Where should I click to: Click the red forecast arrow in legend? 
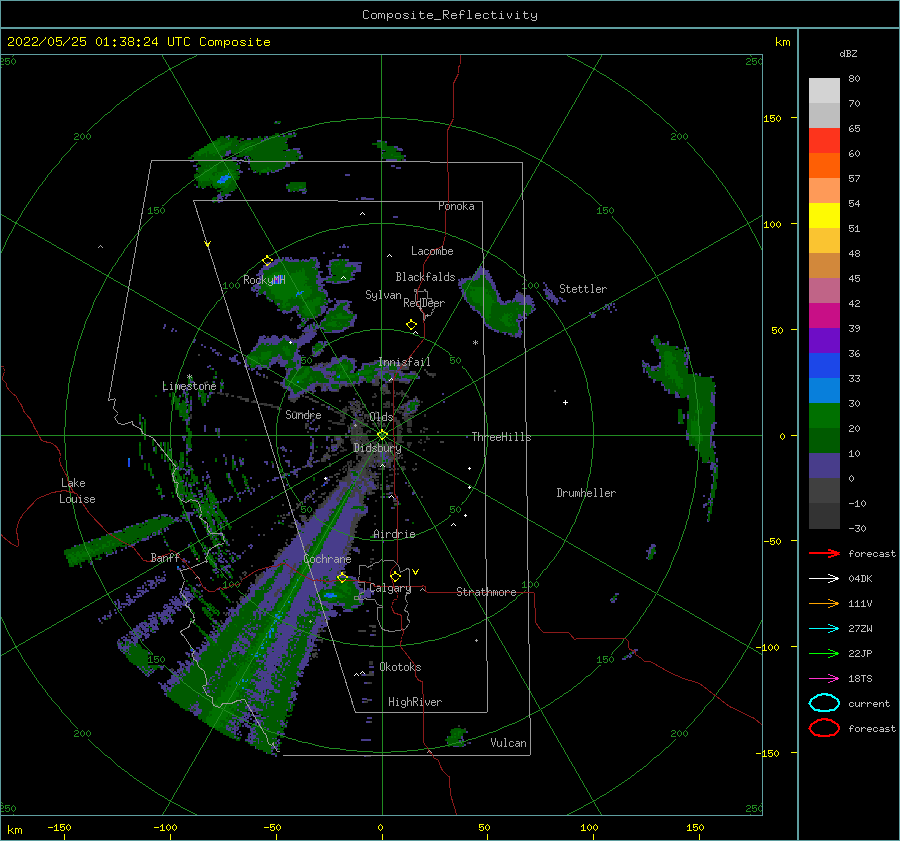point(824,553)
